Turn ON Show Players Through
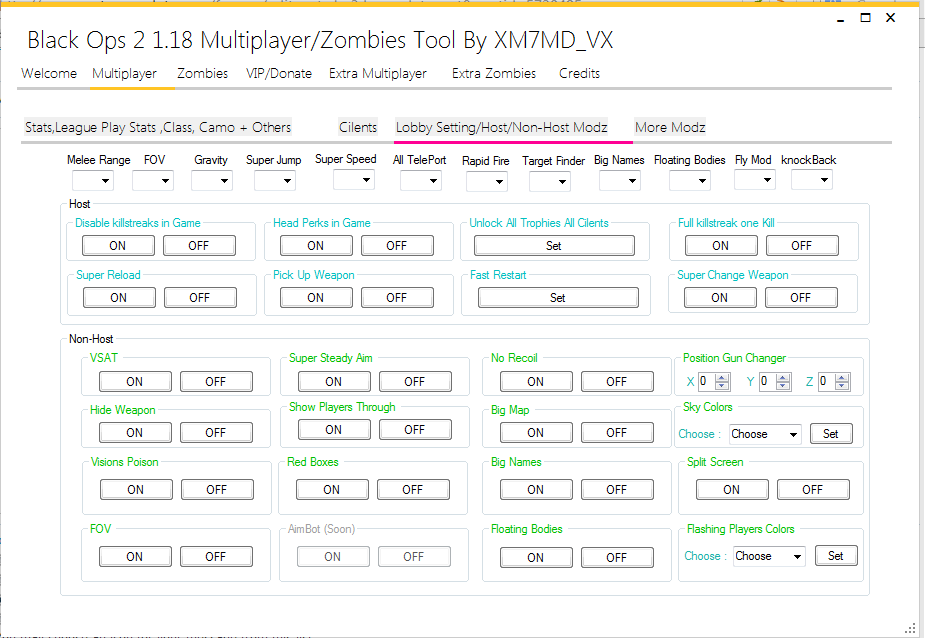Viewport: 925px width, 638px height. tap(334, 430)
